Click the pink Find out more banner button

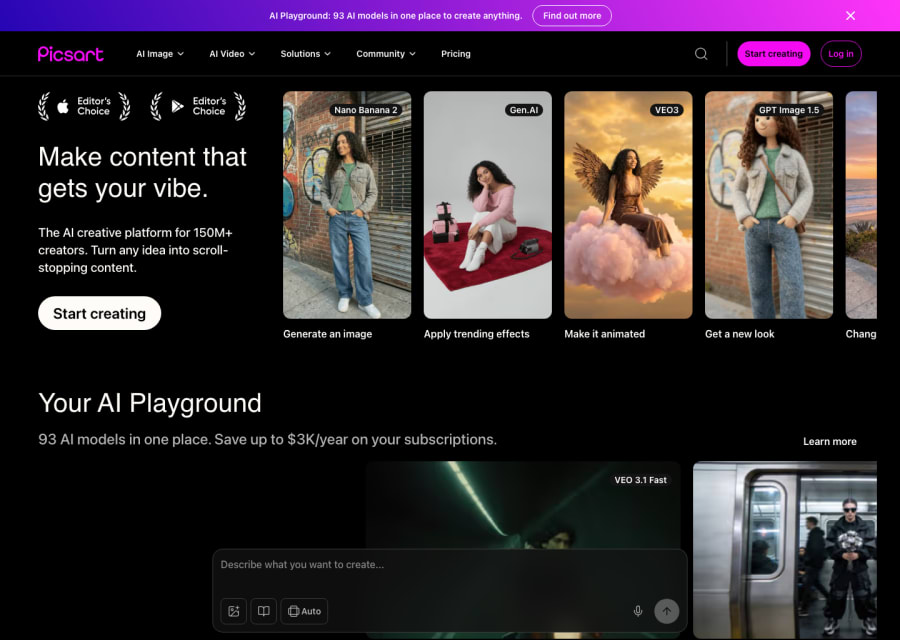coord(572,15)
